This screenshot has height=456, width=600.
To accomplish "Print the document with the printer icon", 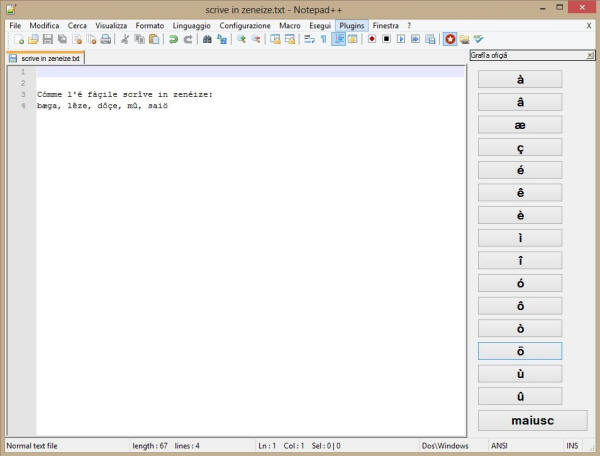I will 106,39.
